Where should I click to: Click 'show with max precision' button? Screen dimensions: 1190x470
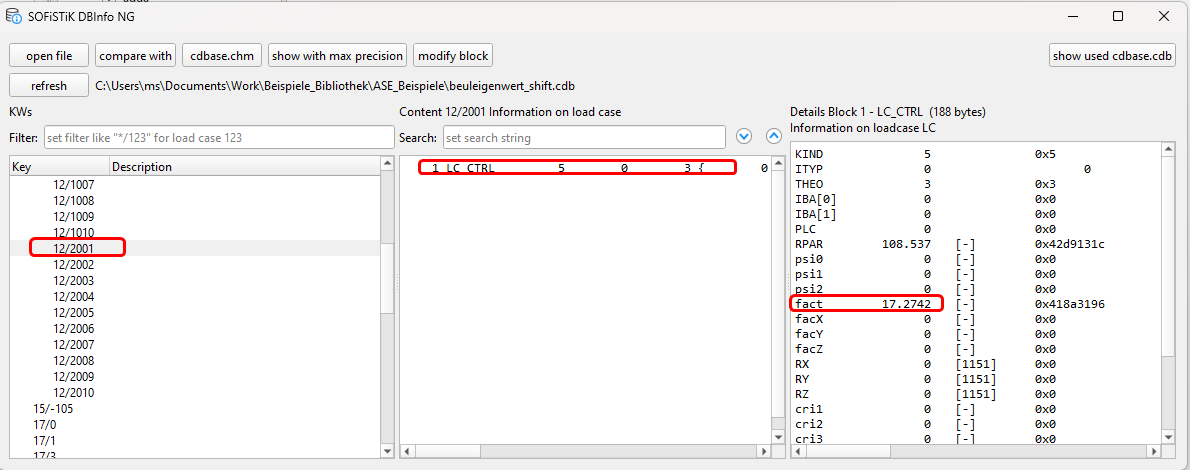pos(338,56)
